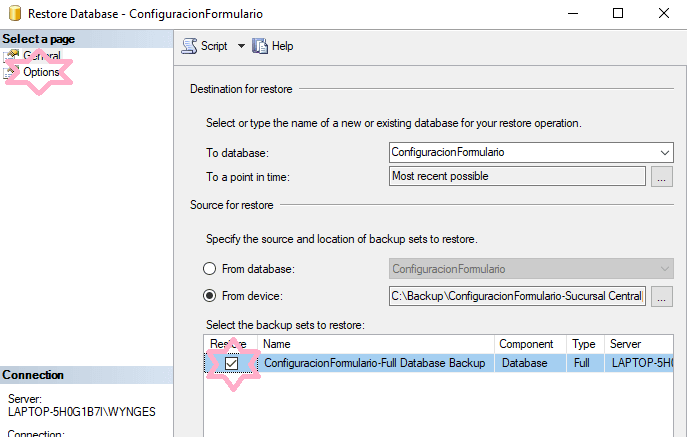The height and width of the screenshot is (437, 687).
Task: Click the Help book icon
Action: click(261, 46)
